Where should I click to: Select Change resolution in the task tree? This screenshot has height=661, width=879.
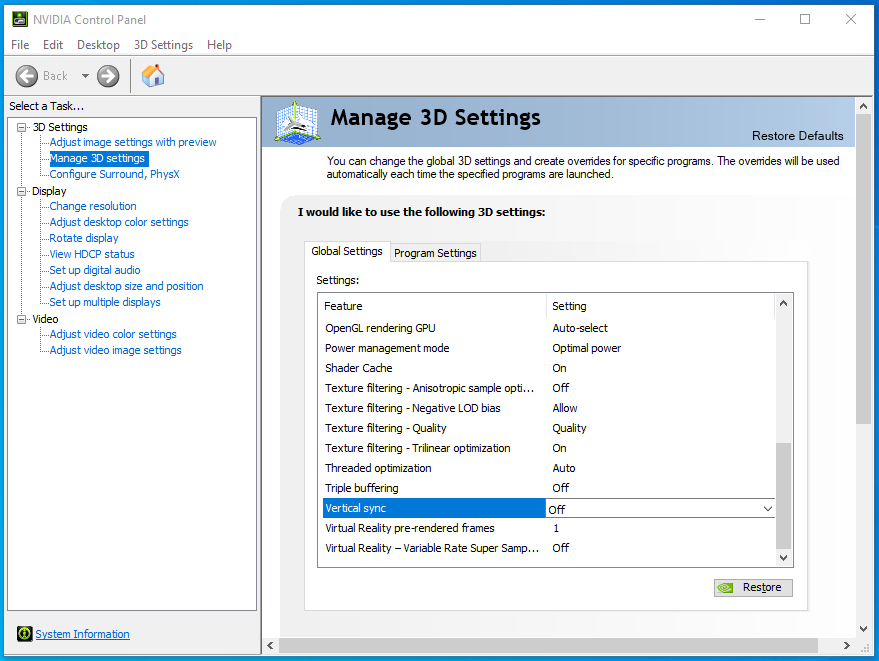tap(93, 206)
